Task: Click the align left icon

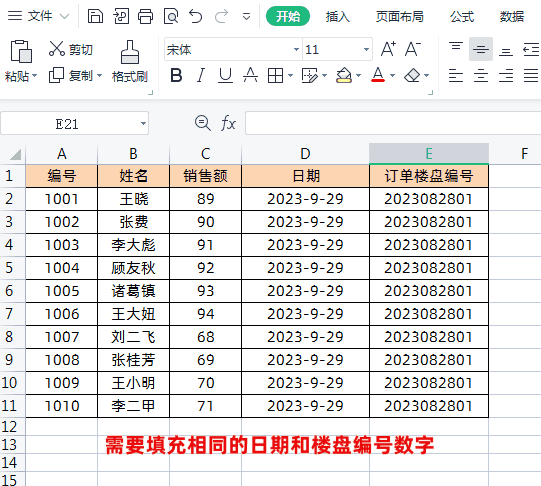Action: click(456, 75)
